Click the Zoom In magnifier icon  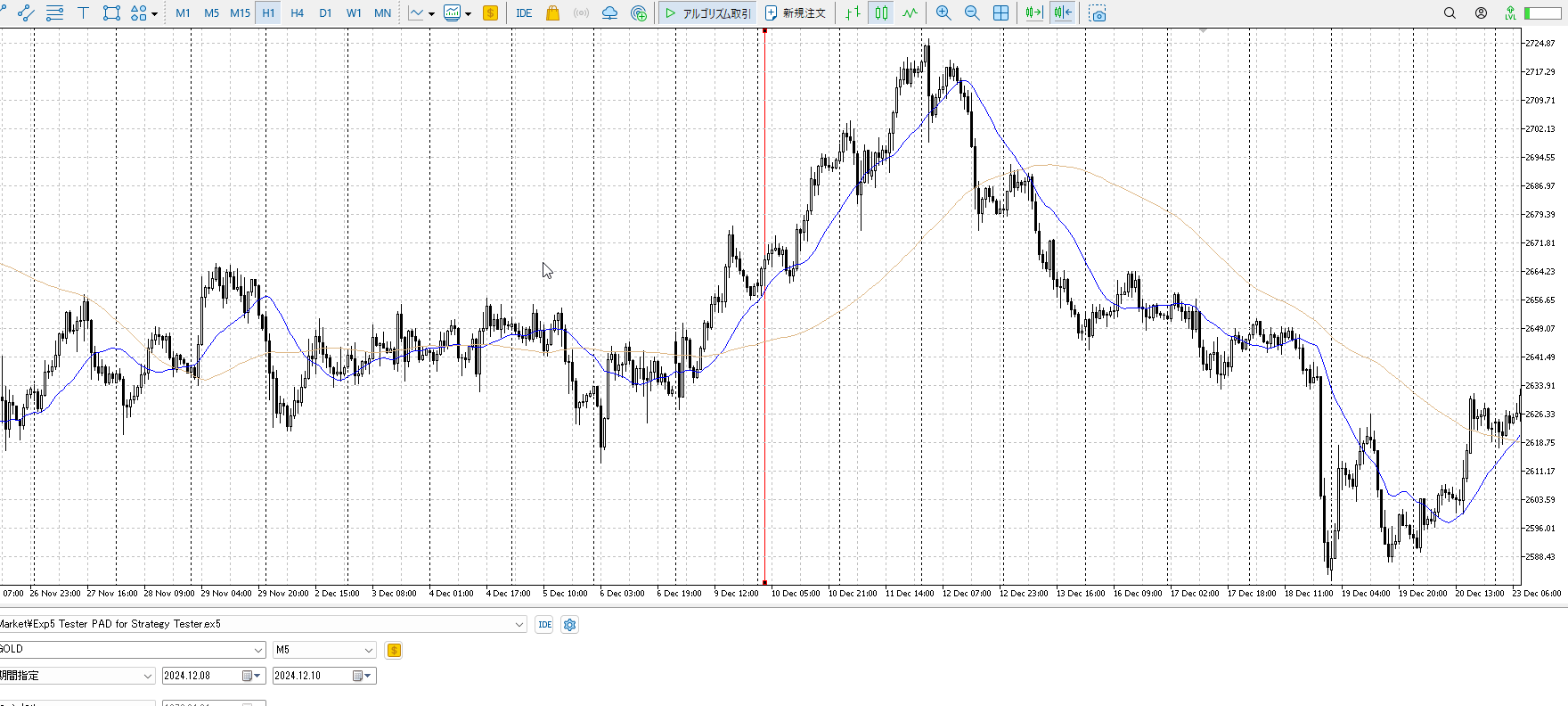coord(943,13)
